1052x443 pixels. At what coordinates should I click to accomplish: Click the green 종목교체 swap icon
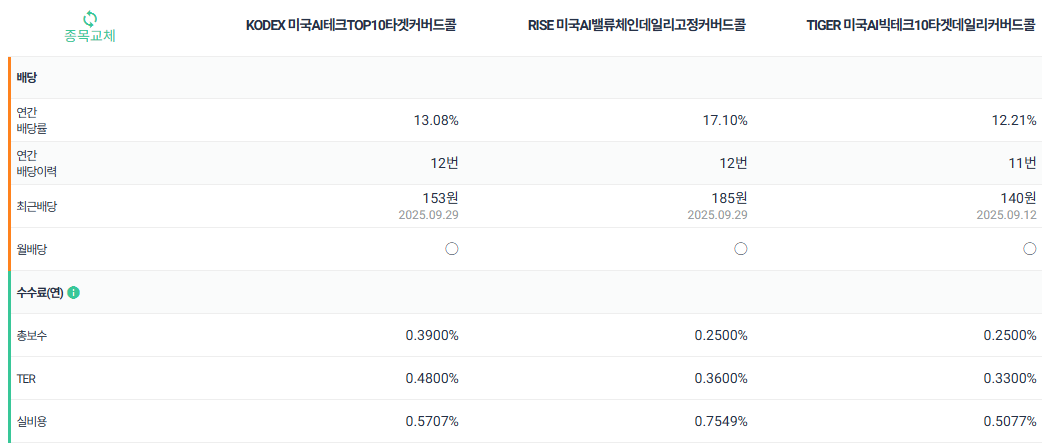[90, 18]
